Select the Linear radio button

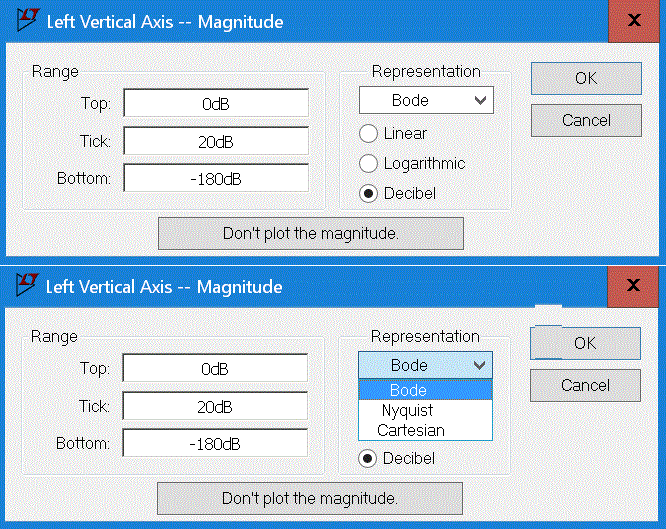369,133
